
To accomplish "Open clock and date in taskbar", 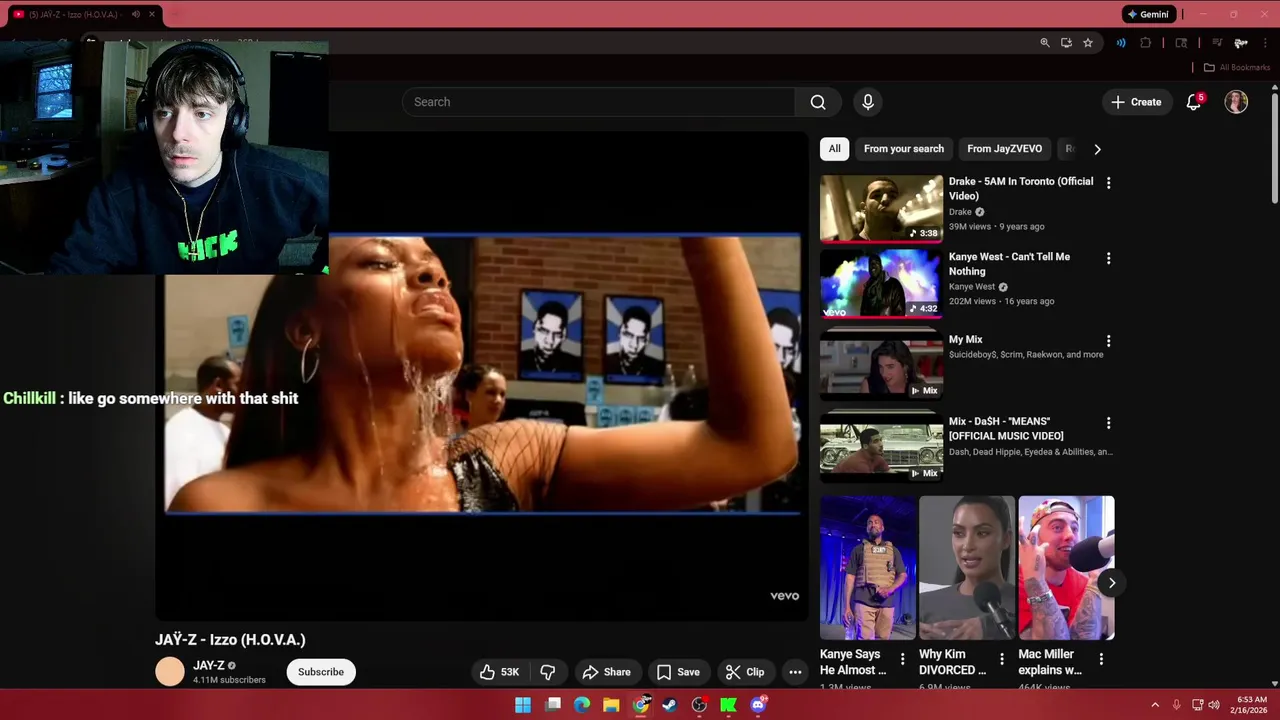I will pos(1251,705).
